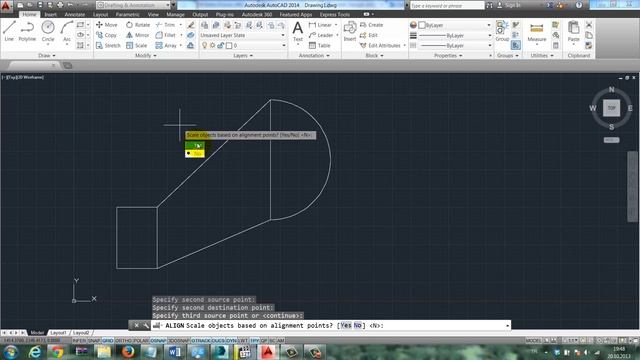
Task: Click the layer 0 color swatch
Action: [229, 45]
